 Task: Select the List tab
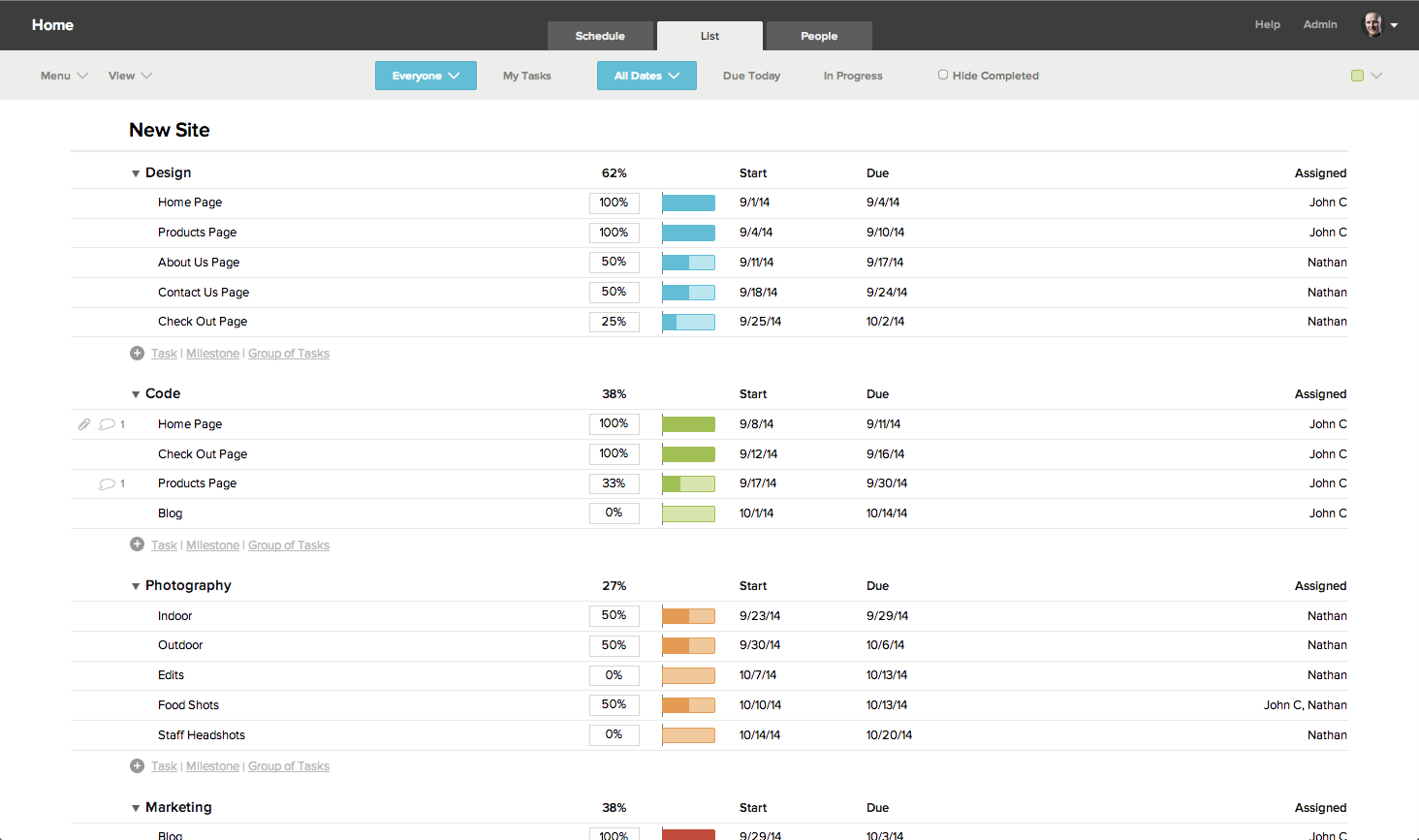[x=709, y=36]
